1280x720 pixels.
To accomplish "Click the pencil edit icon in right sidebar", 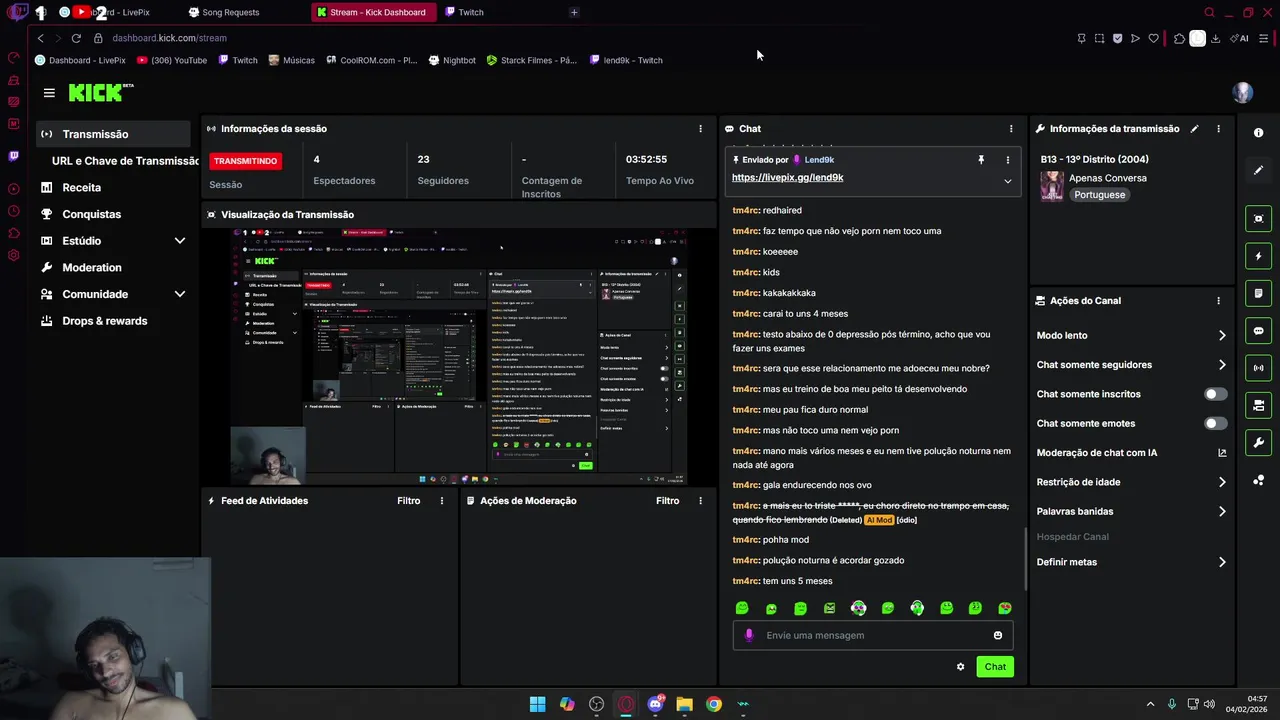I will pyautogui.click(x=1258, y=170).
